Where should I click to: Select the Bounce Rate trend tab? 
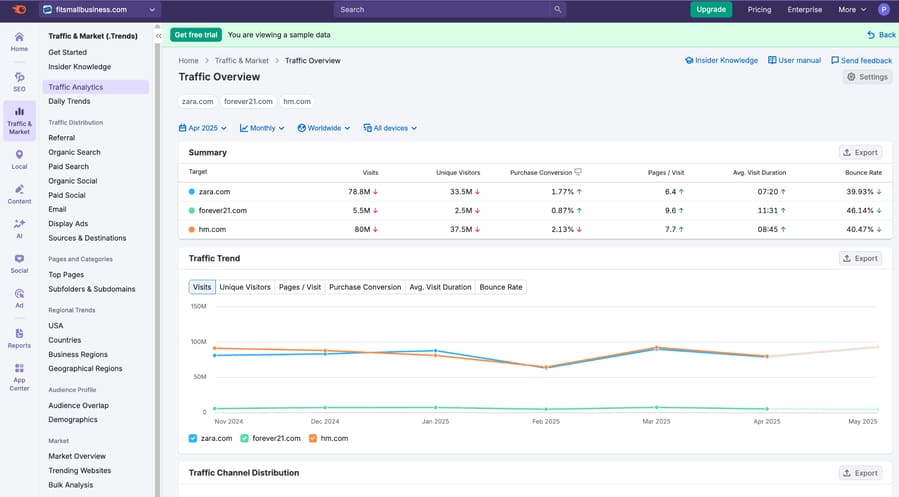(x=501, y=287)
